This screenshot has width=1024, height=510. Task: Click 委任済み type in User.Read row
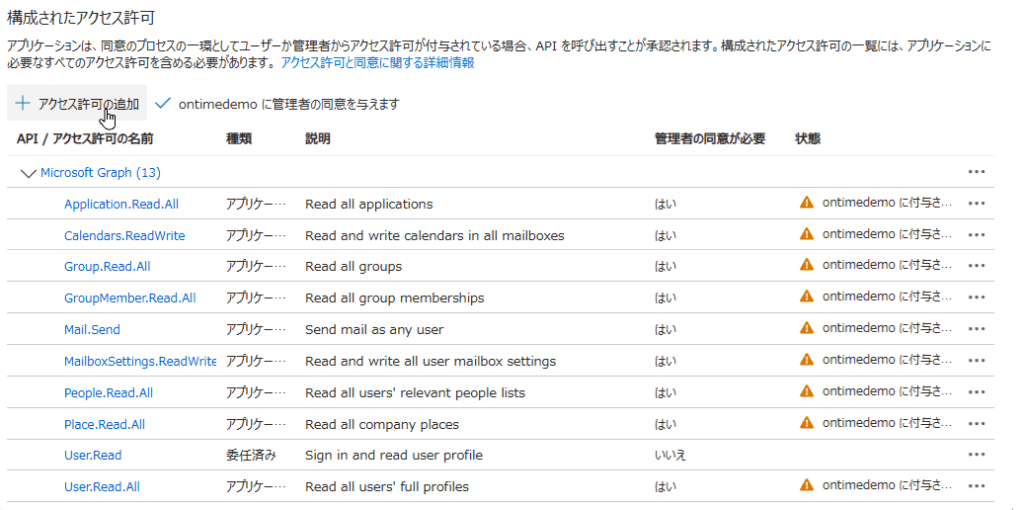point(251,455)
